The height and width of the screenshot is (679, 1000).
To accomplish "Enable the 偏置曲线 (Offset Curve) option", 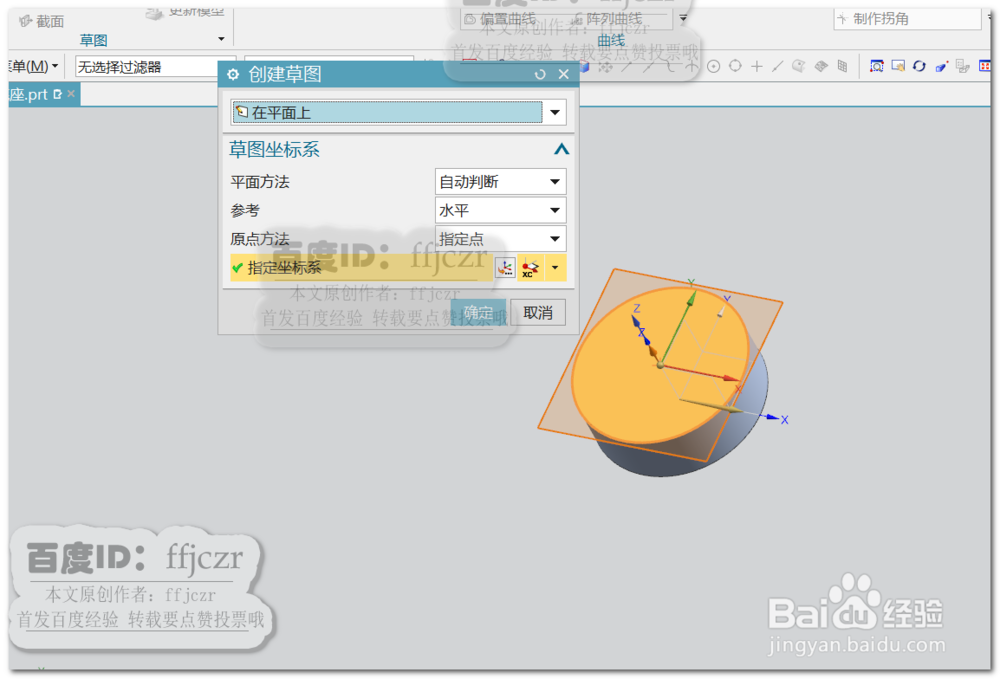I will point(510,18).
